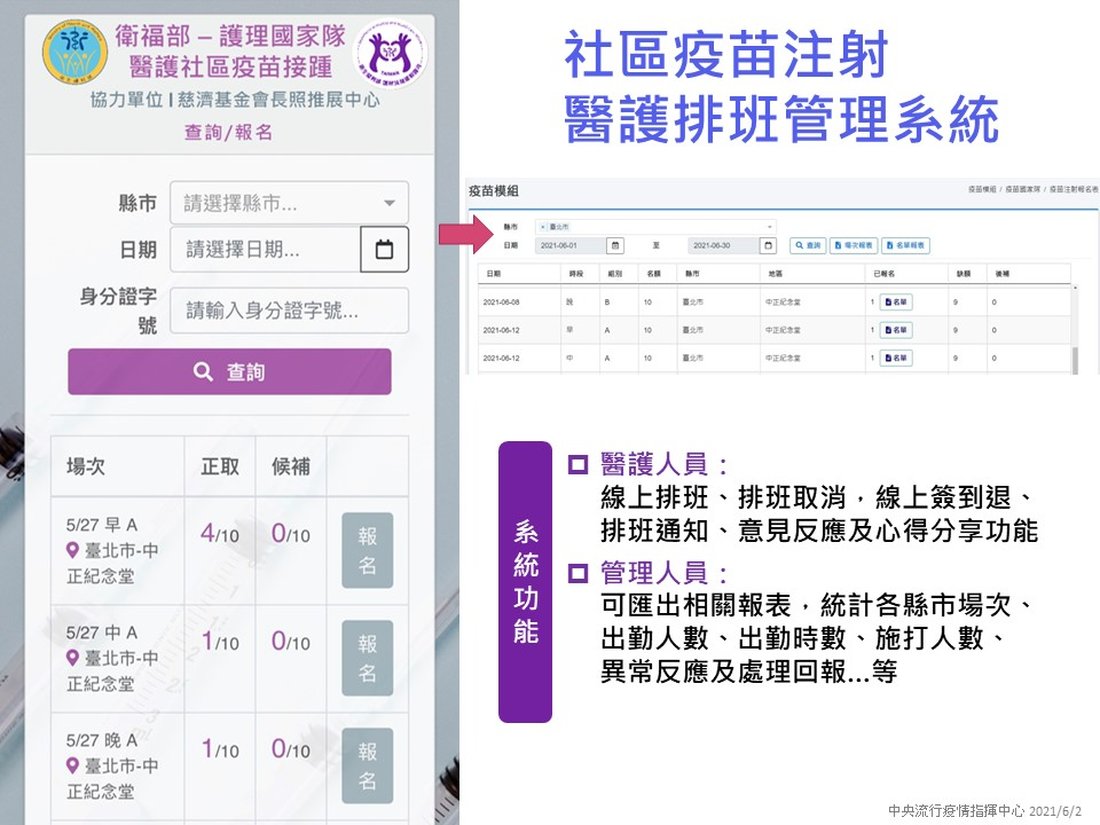Click 報名 for the 5/27 早 A session
This screenshot has width=1100, height=825.
(x=367, y=550)
